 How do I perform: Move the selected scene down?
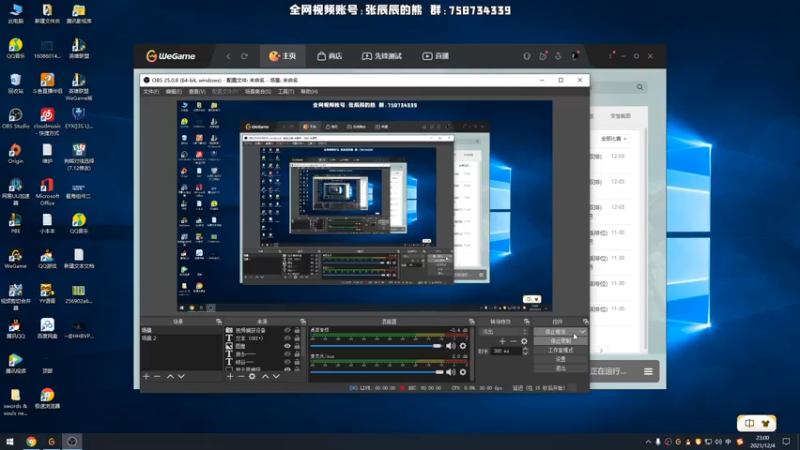click(x=181, y=376)
